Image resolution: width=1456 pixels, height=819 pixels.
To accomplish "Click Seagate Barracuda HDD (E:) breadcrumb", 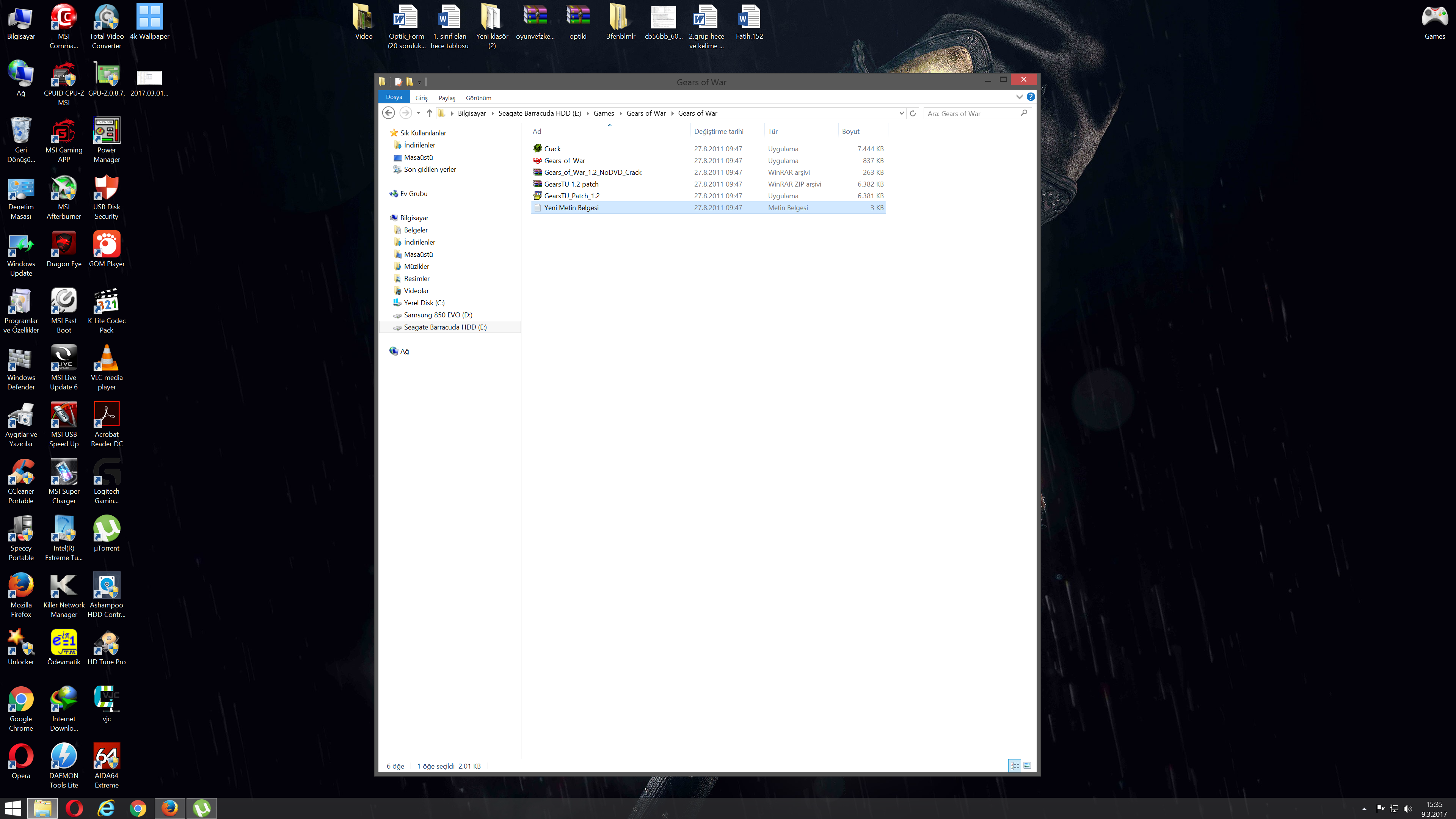I will 539,114.
